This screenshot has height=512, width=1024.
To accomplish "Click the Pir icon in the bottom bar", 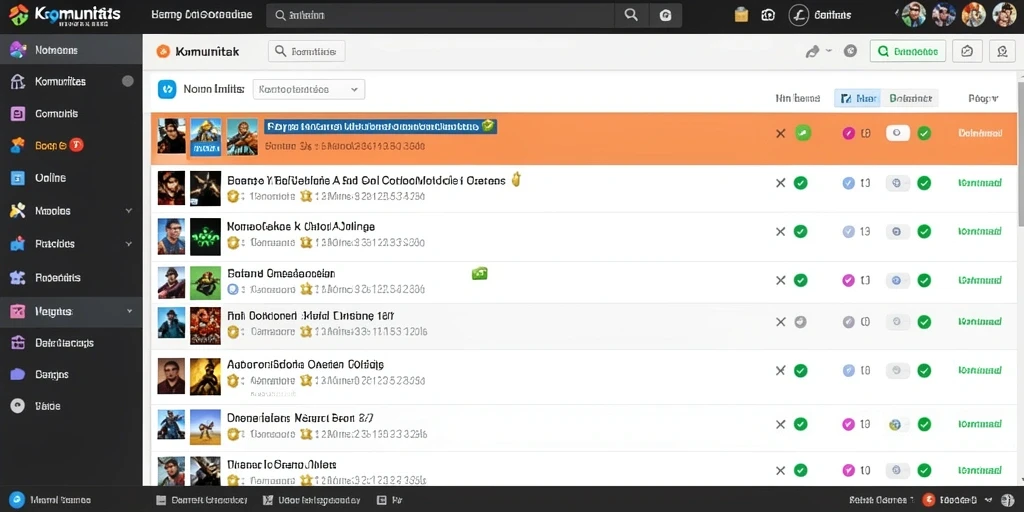I will pos(382,500).
